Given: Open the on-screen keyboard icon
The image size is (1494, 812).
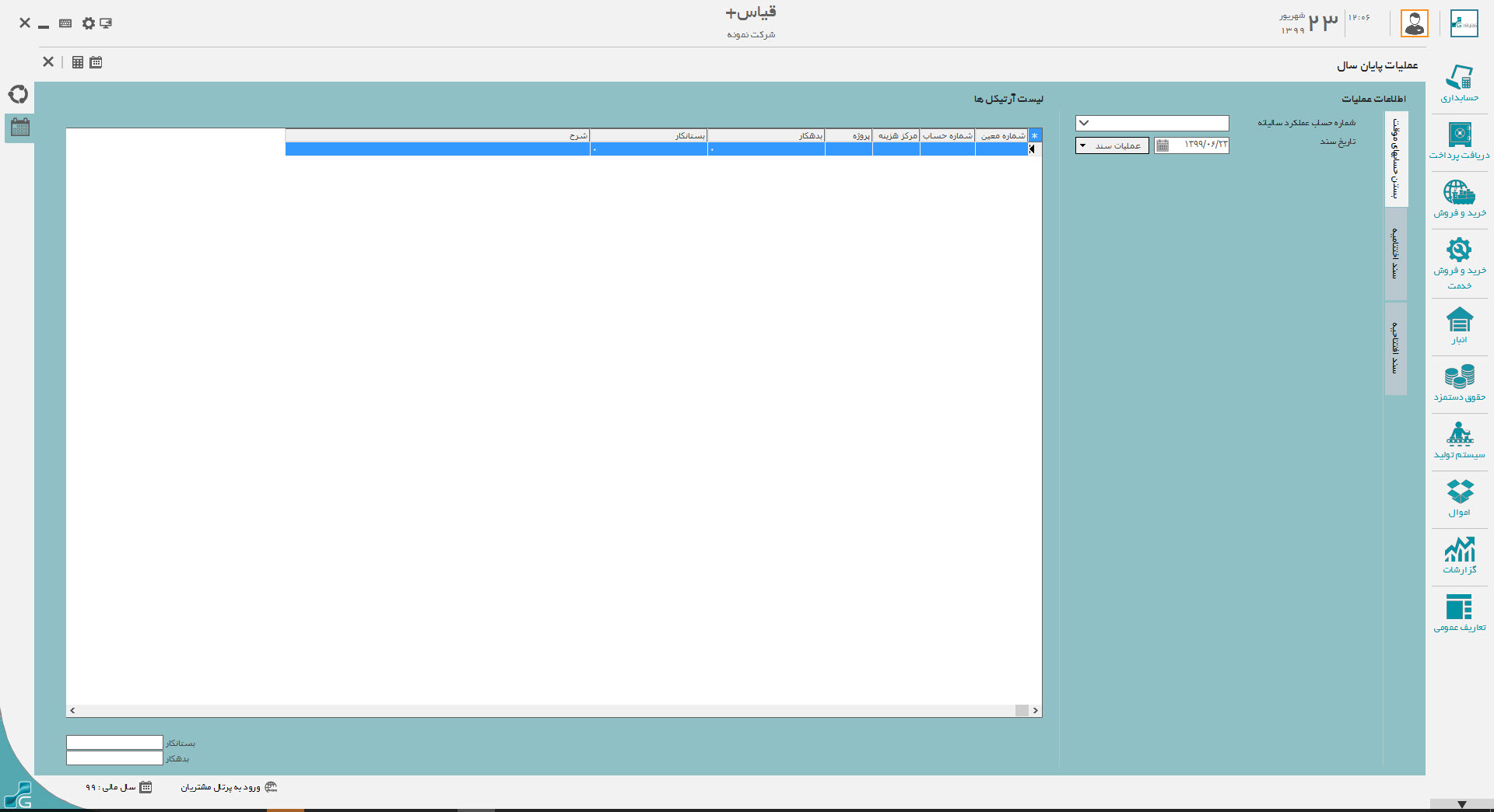Looking at the screenshot, I should pyautogui.click(x=65, y=23).
